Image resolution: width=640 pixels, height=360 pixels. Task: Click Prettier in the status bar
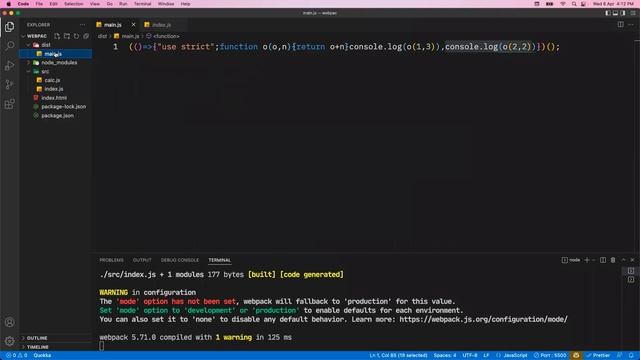pos(598,356)
